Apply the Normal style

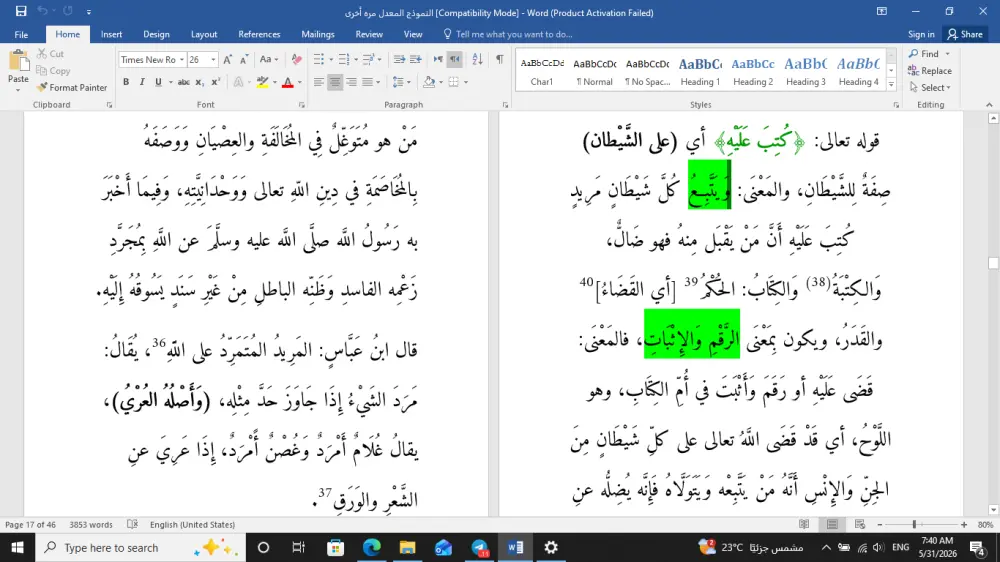pos(594,71)
